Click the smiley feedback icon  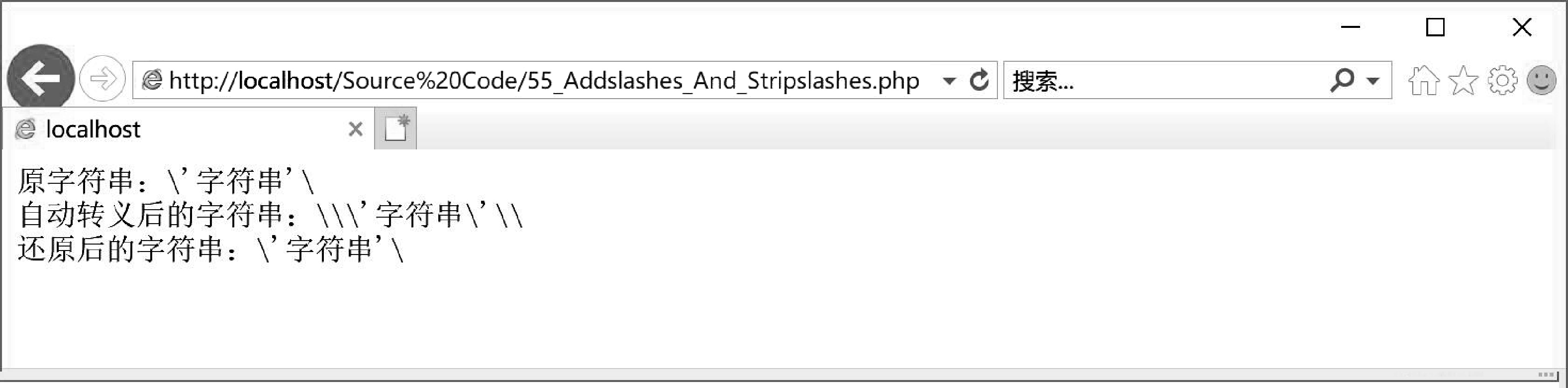[x=1541, y=80]
